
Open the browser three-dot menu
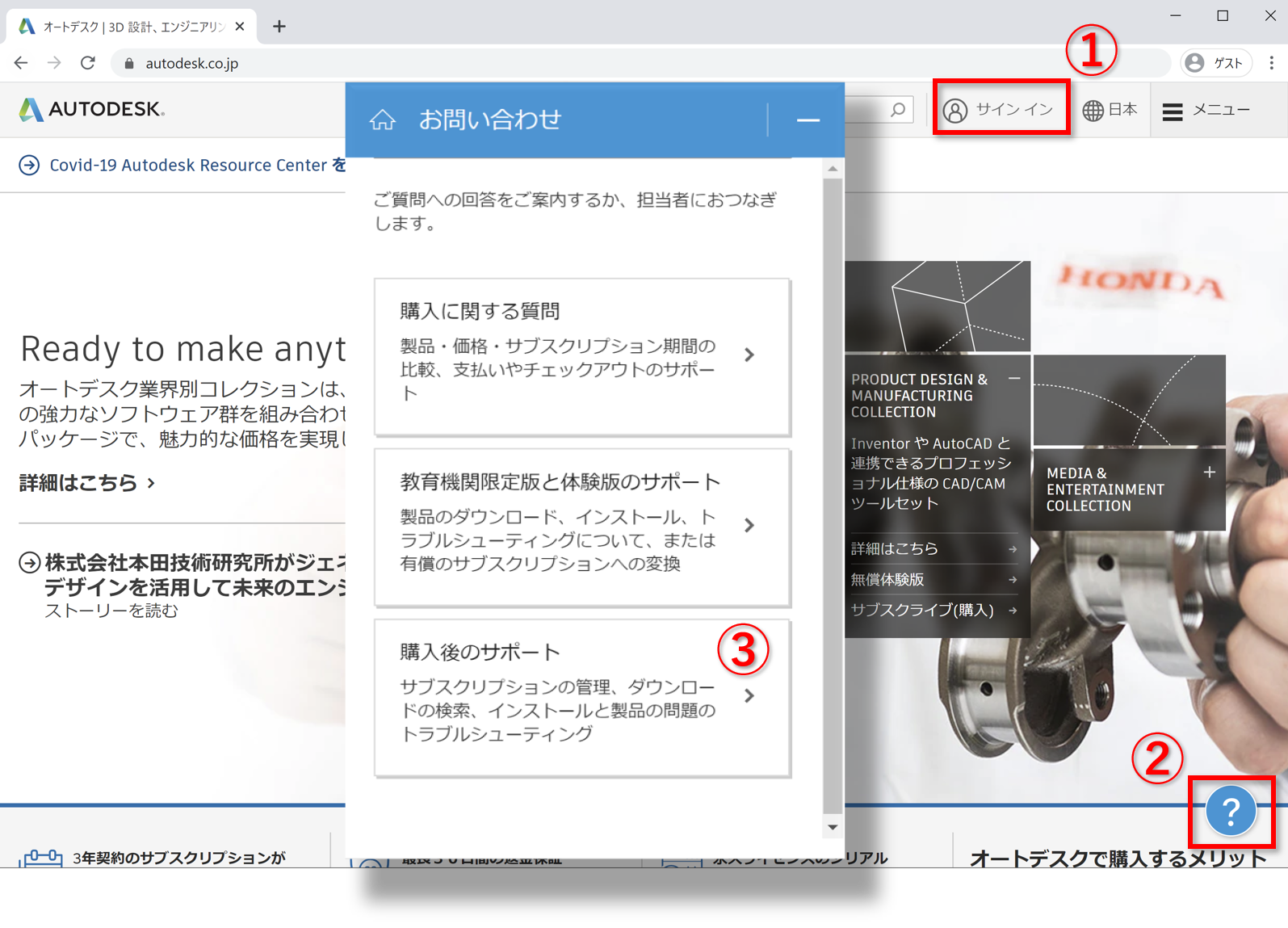coord(1271,63)
